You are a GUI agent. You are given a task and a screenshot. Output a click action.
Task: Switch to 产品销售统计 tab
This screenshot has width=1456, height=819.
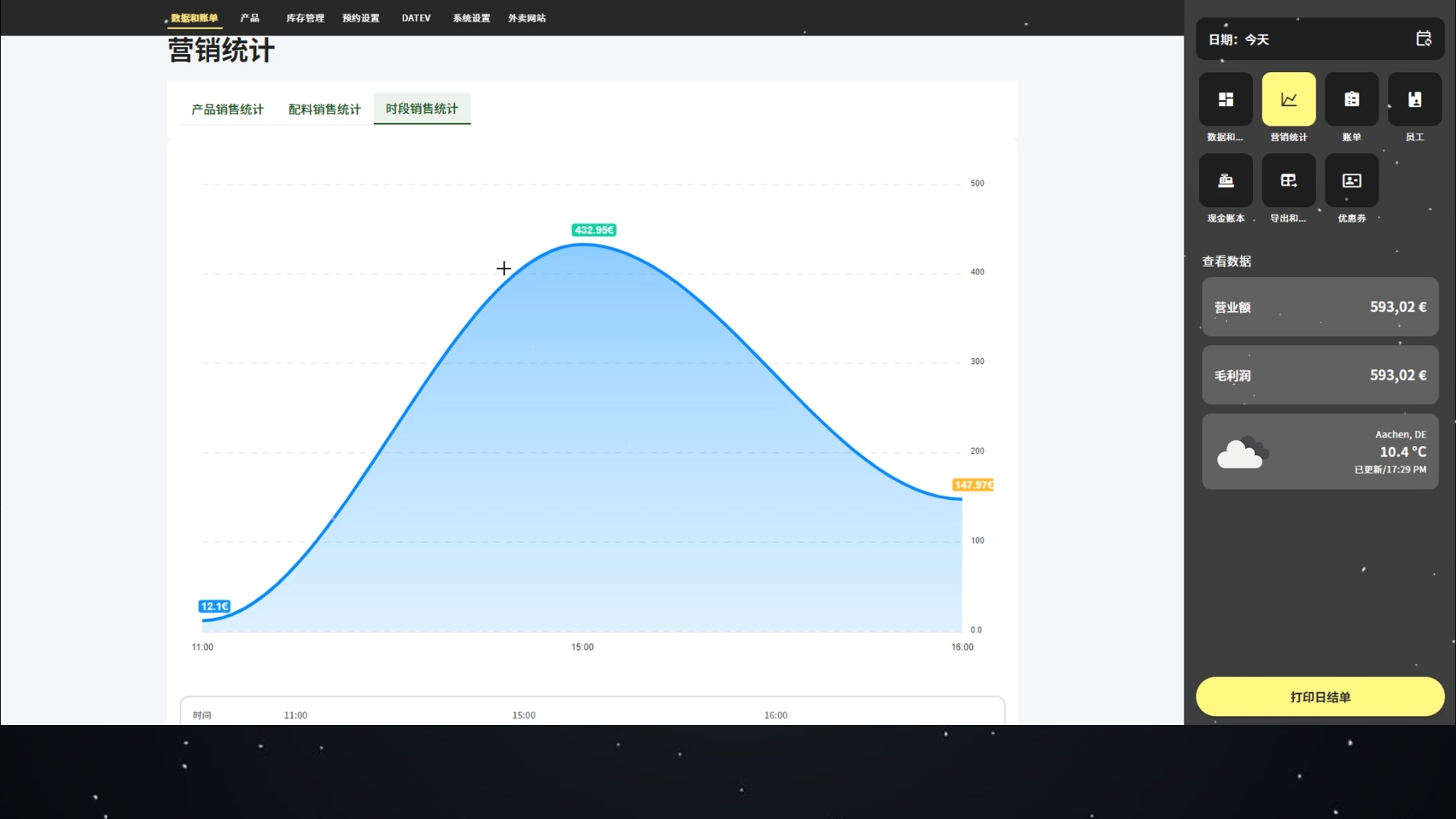click(x=227, y=109)
